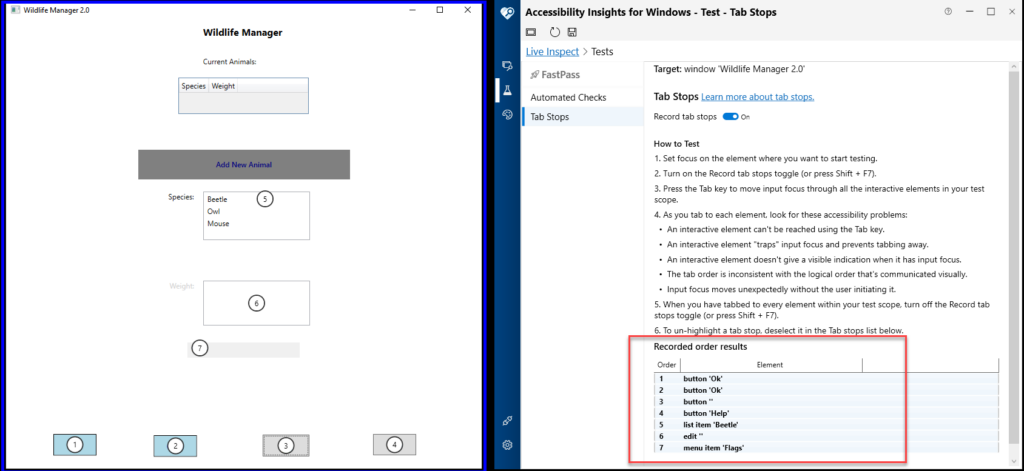Open help via the question mark icon

pos(948,12)
